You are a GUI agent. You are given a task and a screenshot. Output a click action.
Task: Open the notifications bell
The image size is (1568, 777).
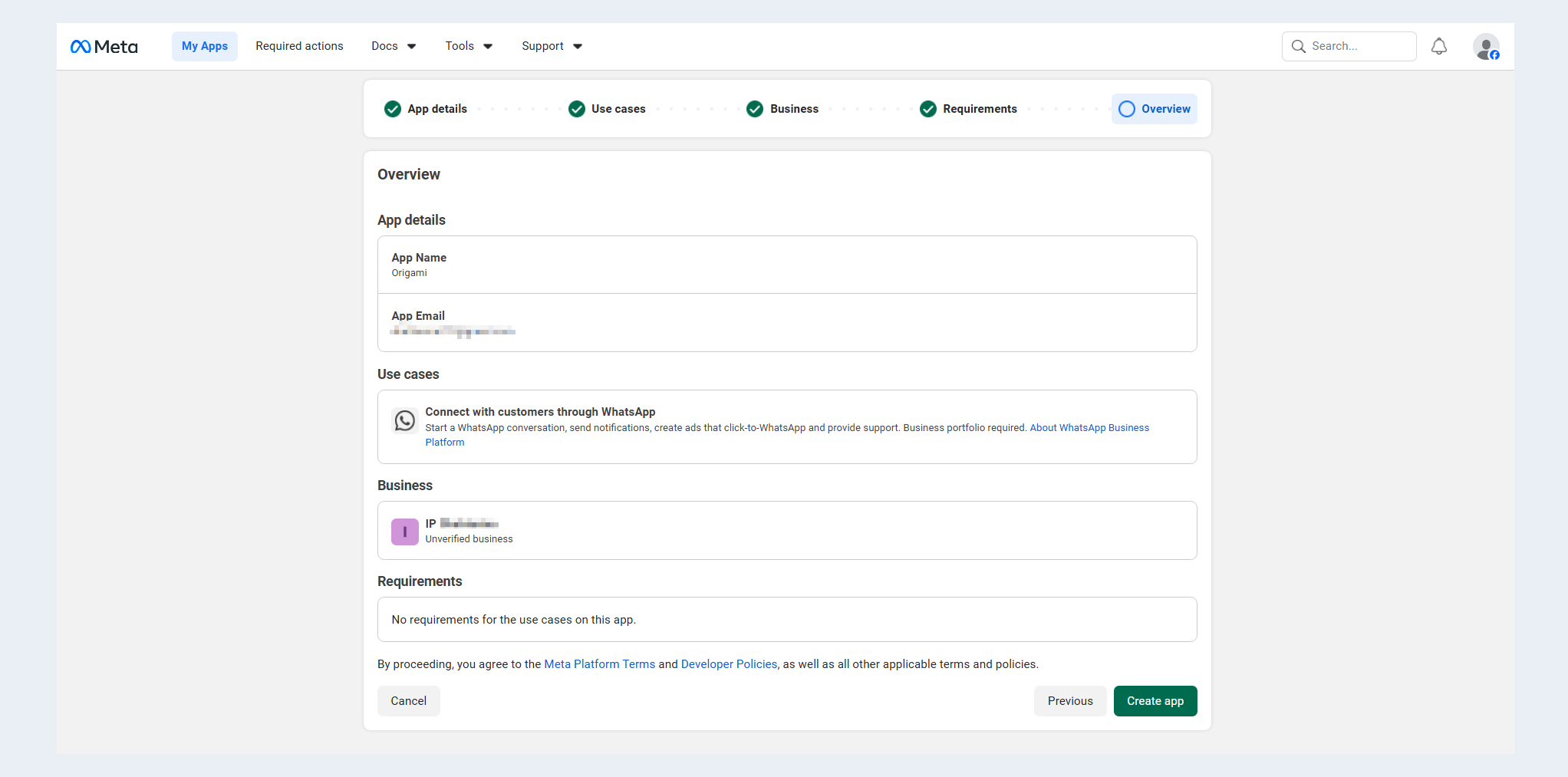1439,47
